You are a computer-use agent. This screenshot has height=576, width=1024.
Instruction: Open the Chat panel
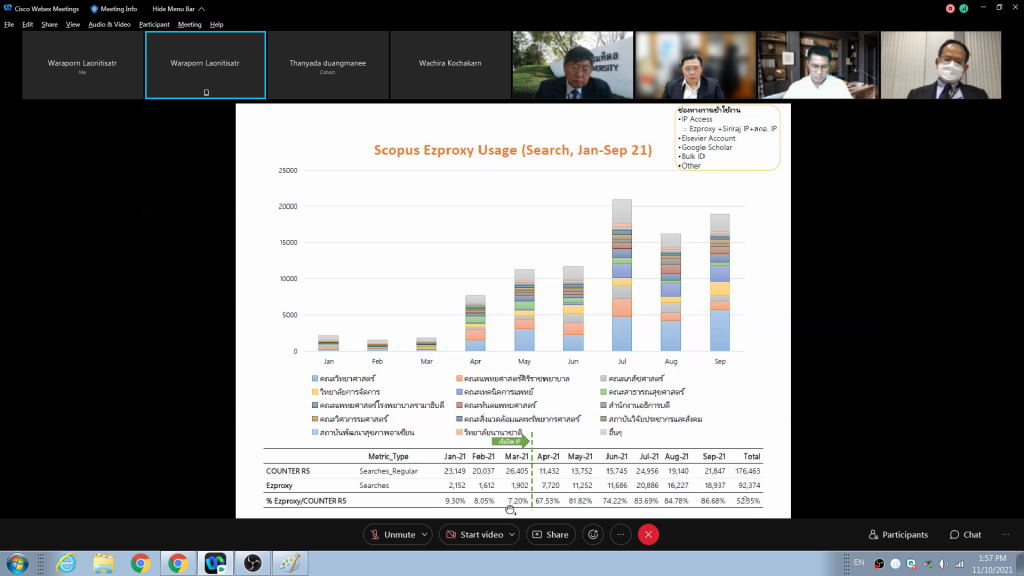click(x=966, y=535)
